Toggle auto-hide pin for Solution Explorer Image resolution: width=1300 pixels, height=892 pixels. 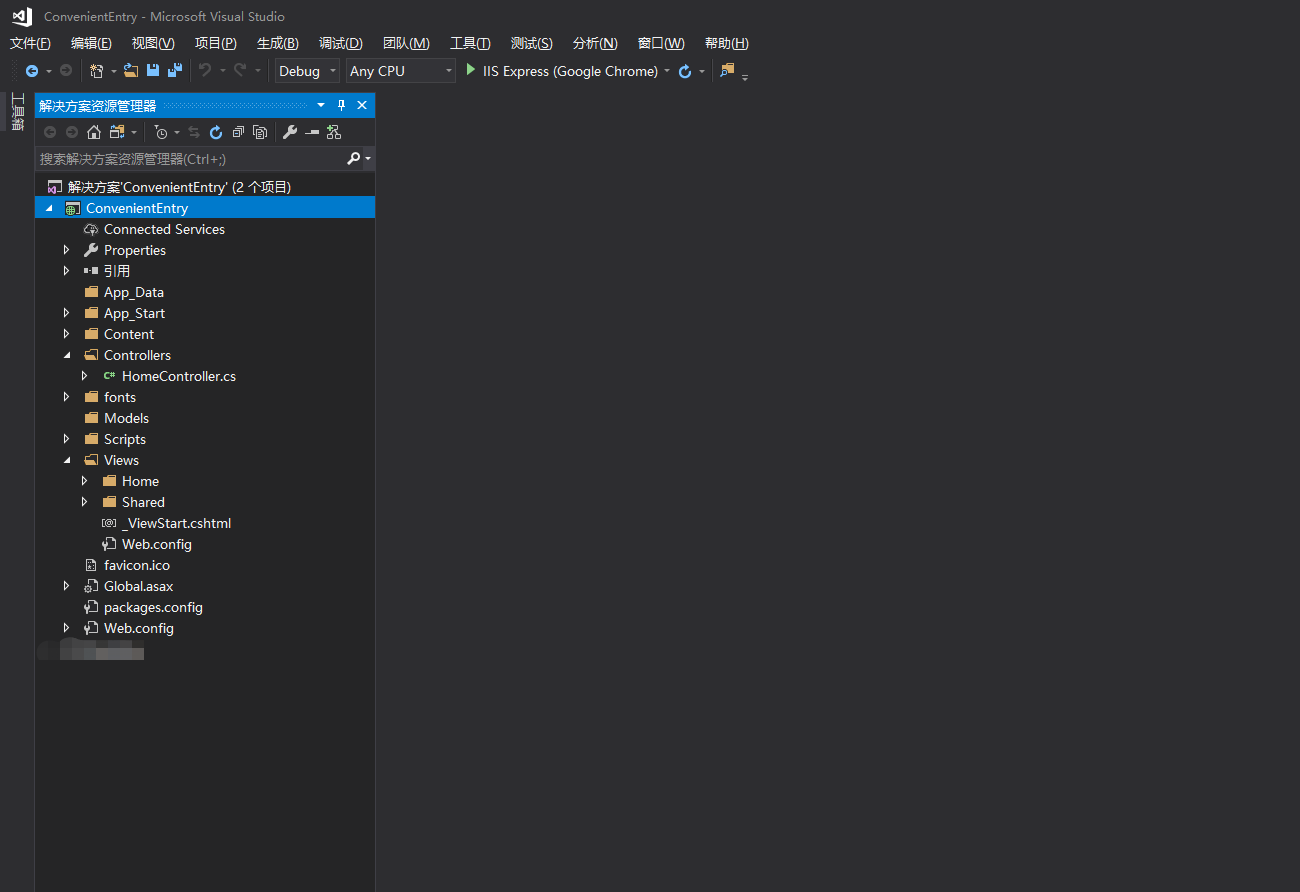pyautogui.click(x=341, y=105)
